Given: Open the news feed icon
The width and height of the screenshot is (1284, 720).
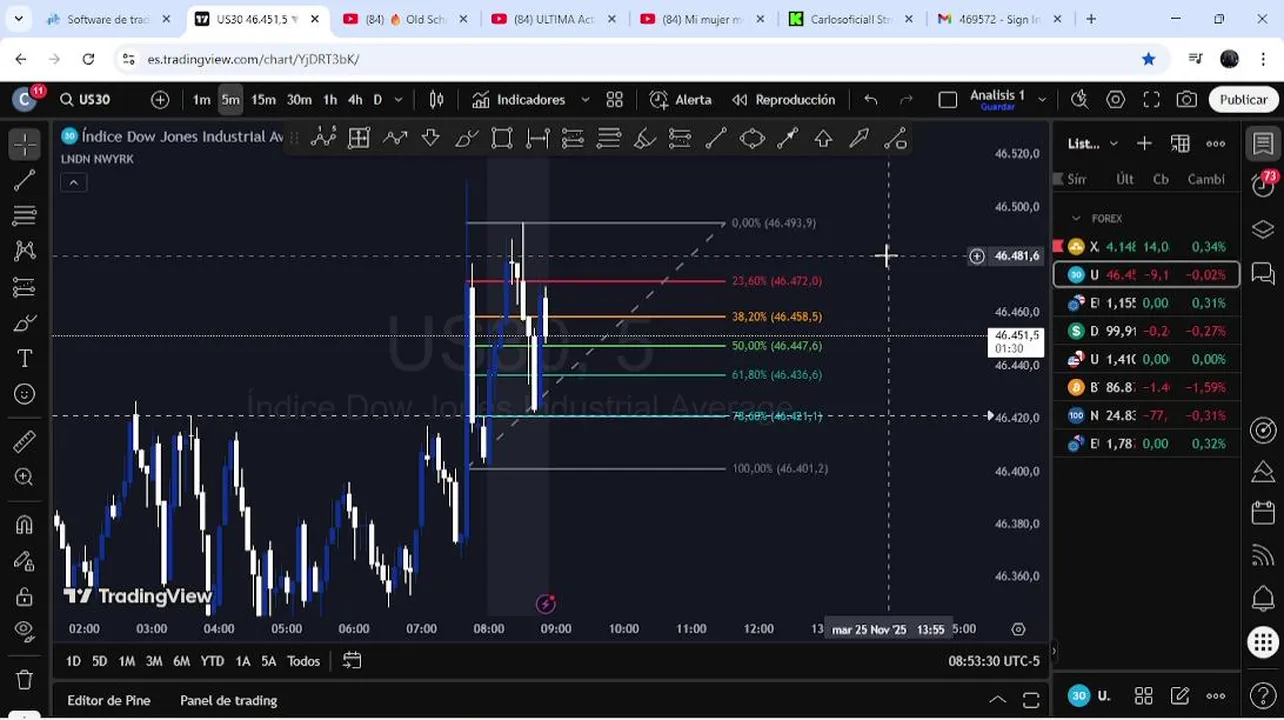Looking at the screenshot, I should click(x=1263, y=554).
